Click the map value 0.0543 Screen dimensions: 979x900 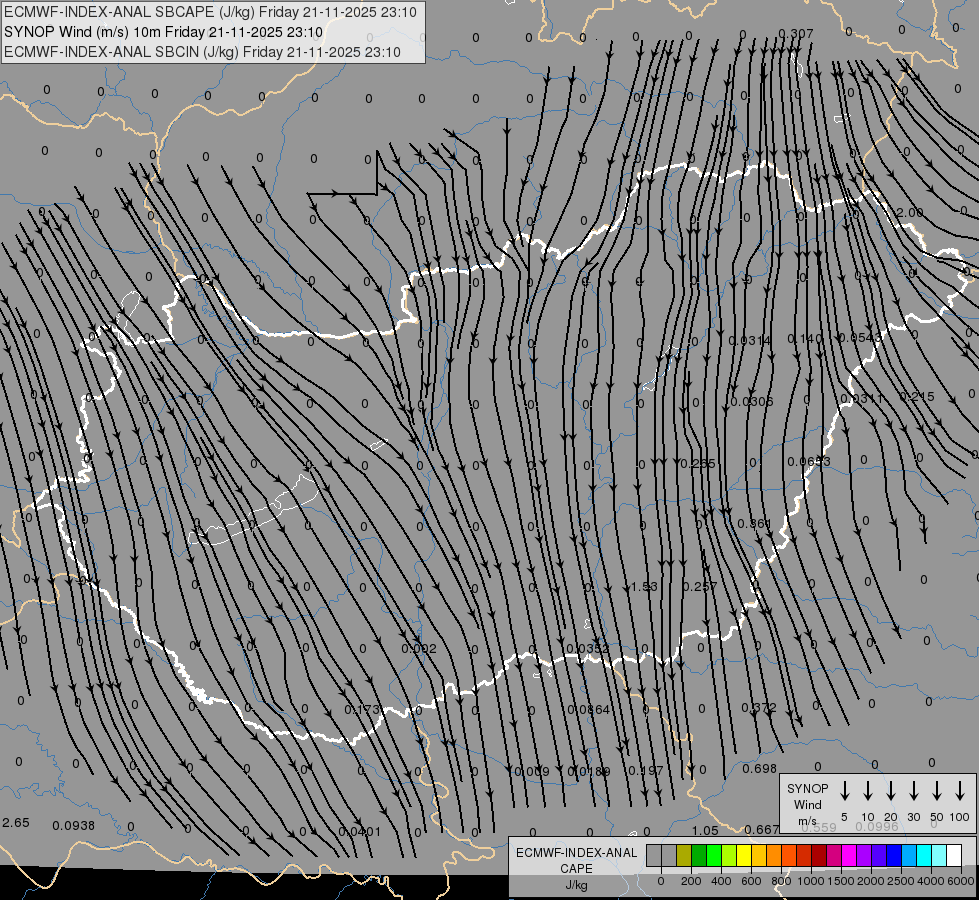coord(860,338)
